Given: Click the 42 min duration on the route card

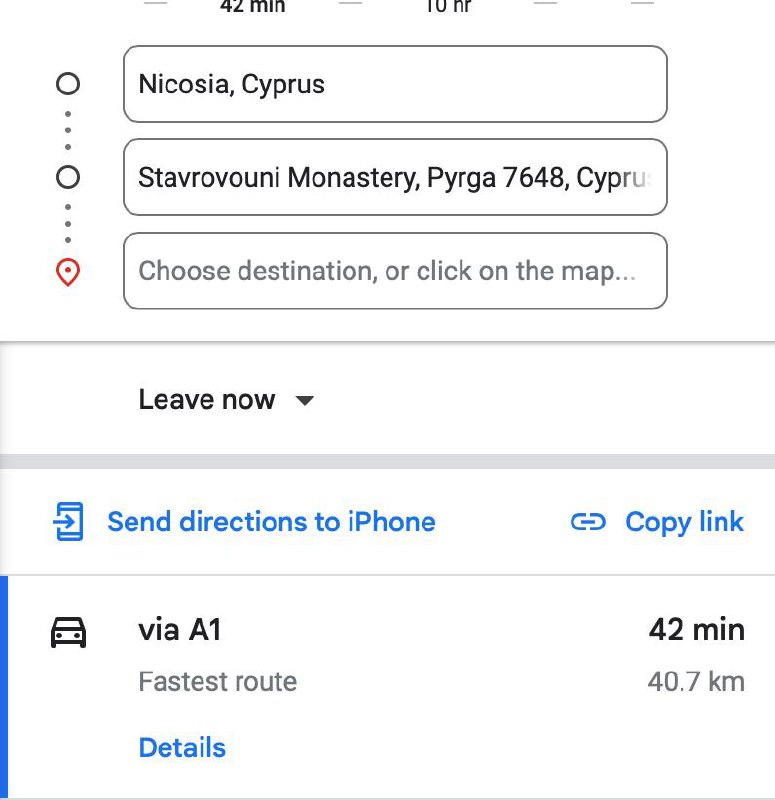Looking at the screenshot, I should tap(697, 630).
